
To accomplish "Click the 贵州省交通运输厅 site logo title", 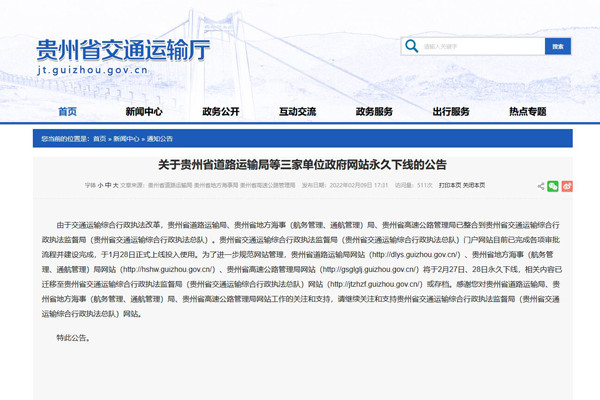I will click(x=123, y=50).
